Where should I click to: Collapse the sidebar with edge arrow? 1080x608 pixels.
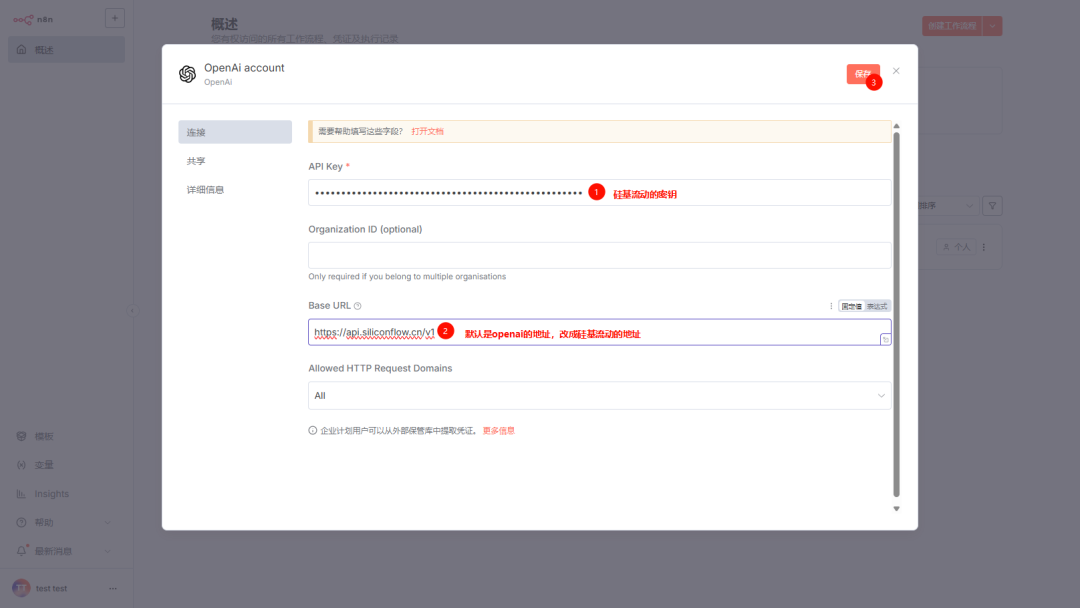pos(132,311)
